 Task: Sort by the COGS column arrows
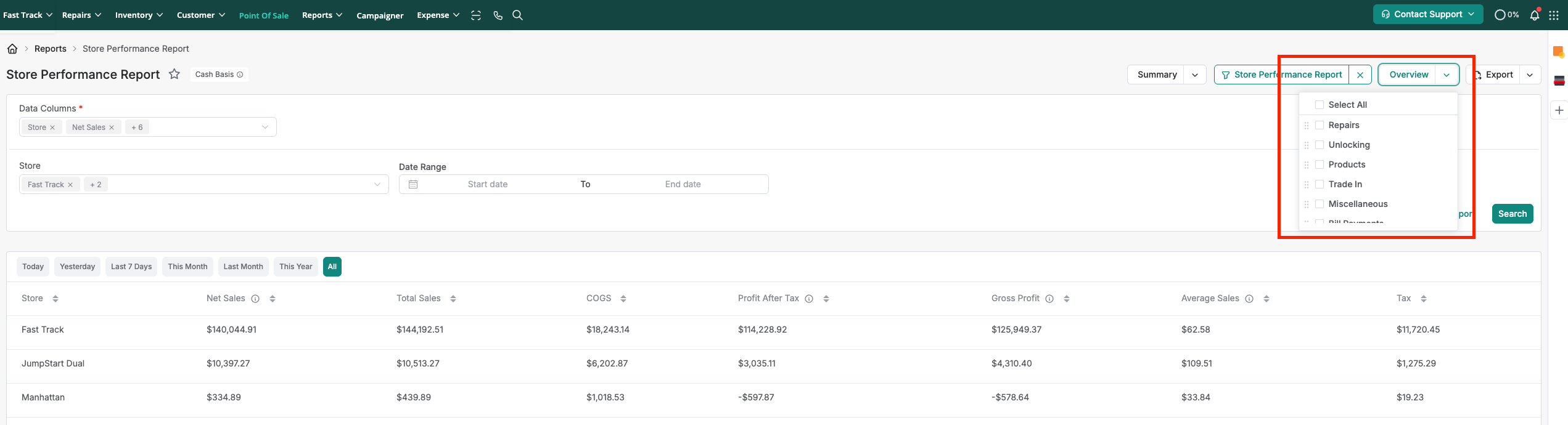click(x=623, y=299)
